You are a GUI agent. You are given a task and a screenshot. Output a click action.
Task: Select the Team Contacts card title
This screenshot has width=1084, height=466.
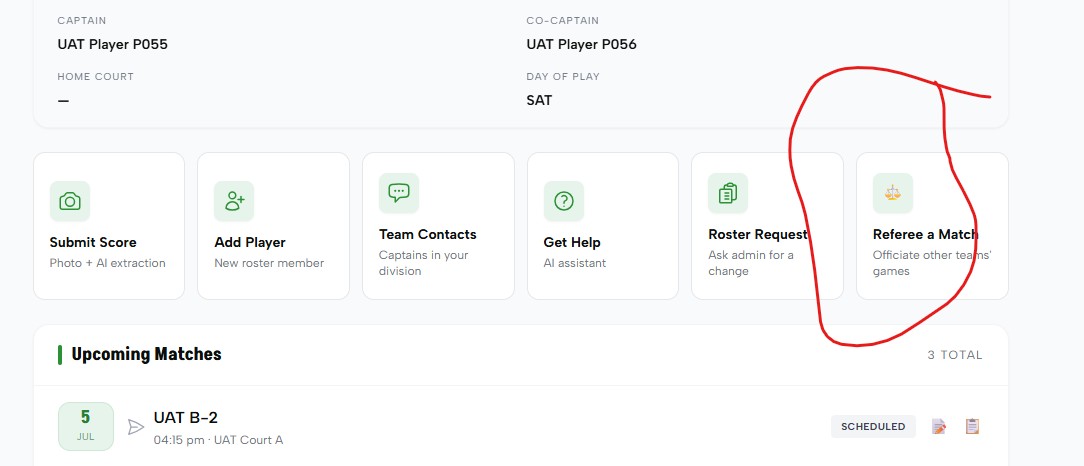427,234
